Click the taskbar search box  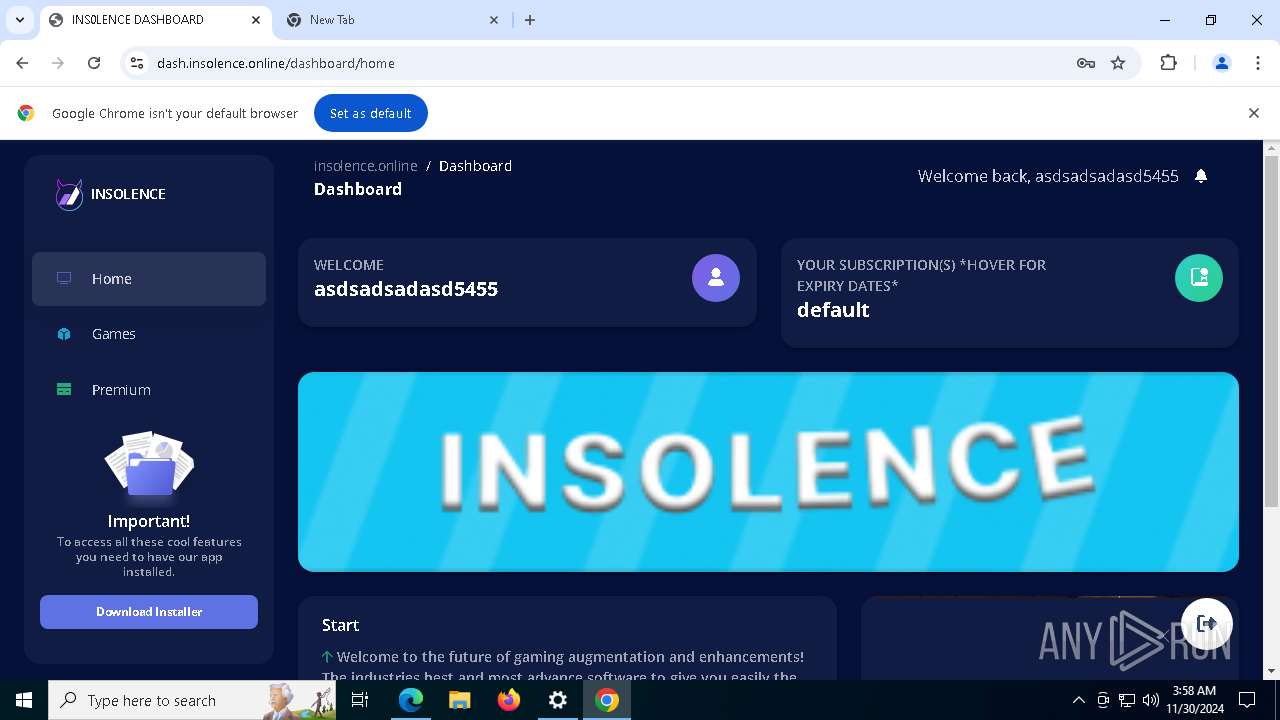coord(192,700)
